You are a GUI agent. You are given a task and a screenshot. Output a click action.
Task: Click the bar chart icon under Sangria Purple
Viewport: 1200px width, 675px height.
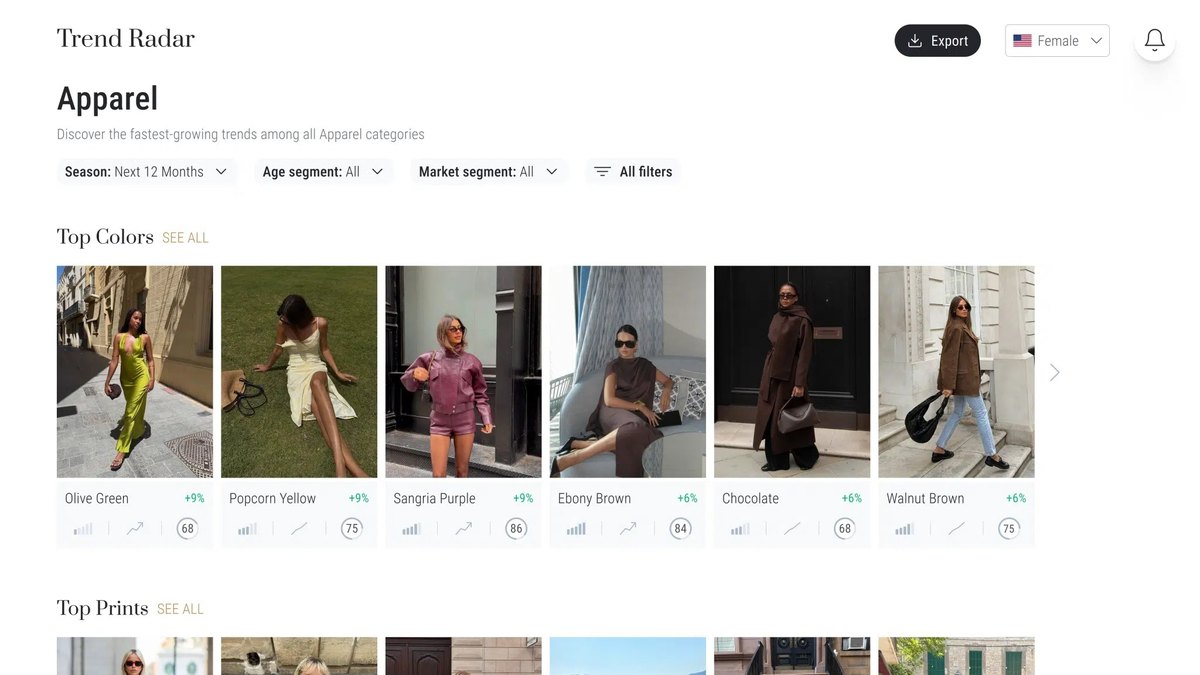pyautogui.click(x=411, y=529)
